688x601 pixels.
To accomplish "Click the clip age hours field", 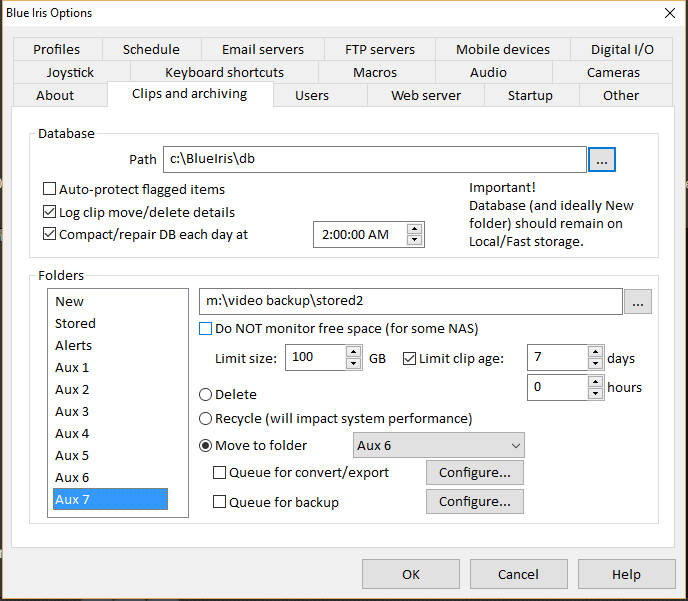I will point(557,387).
